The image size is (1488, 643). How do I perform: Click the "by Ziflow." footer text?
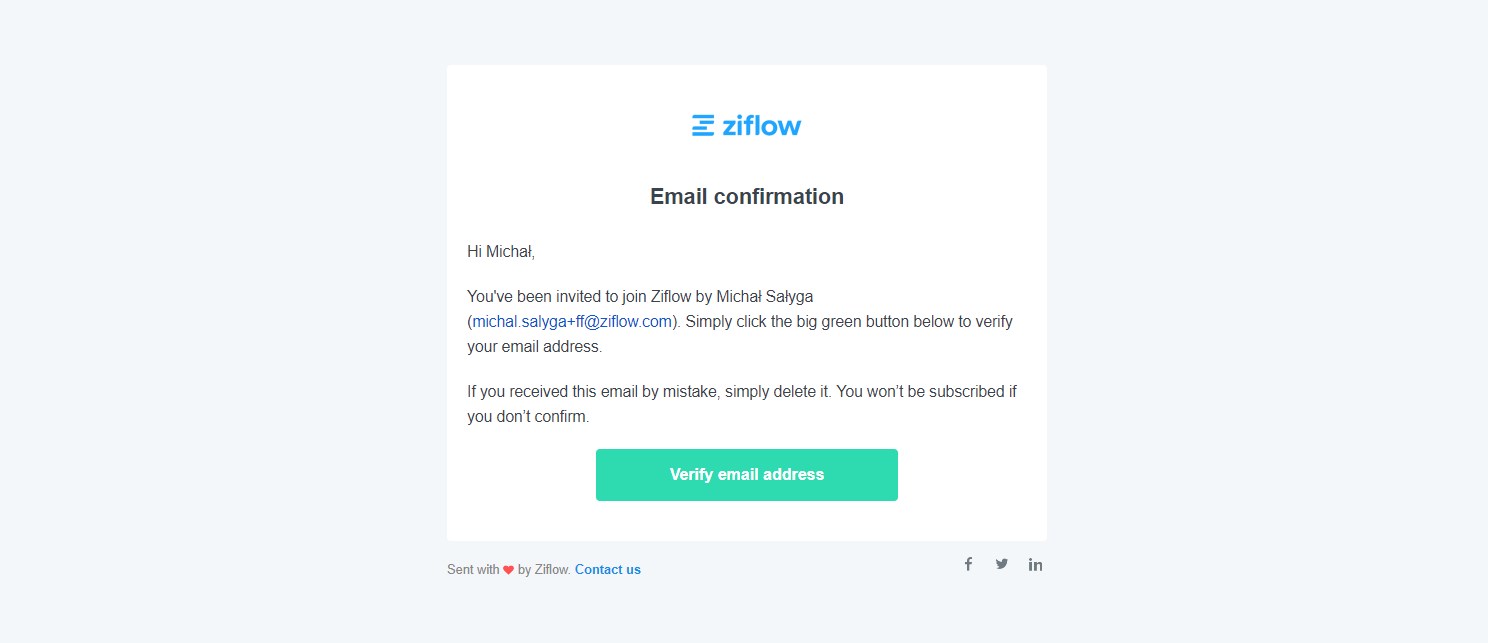tap(544, 570)
